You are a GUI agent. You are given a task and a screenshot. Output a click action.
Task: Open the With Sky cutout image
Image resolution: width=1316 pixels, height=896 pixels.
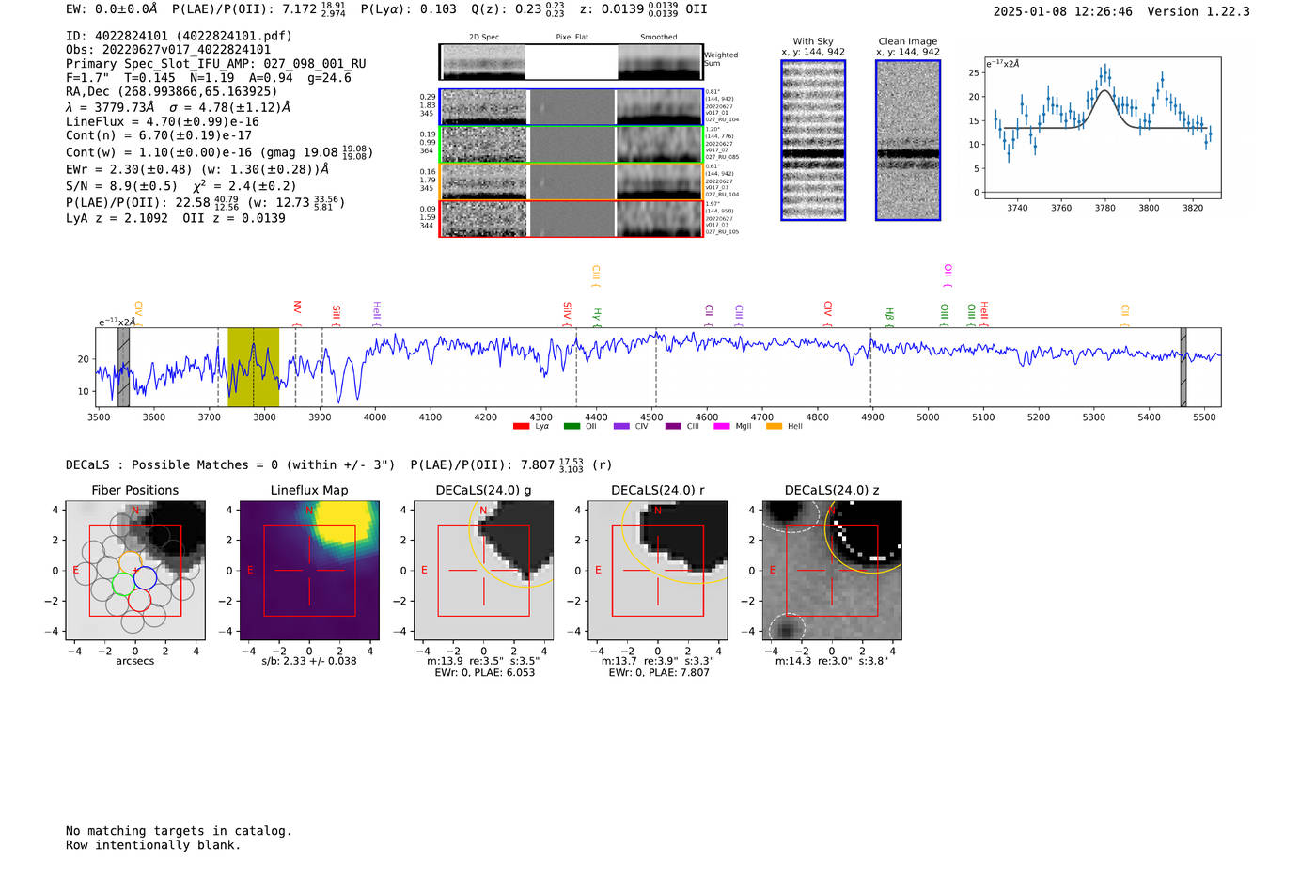(813, 140)
